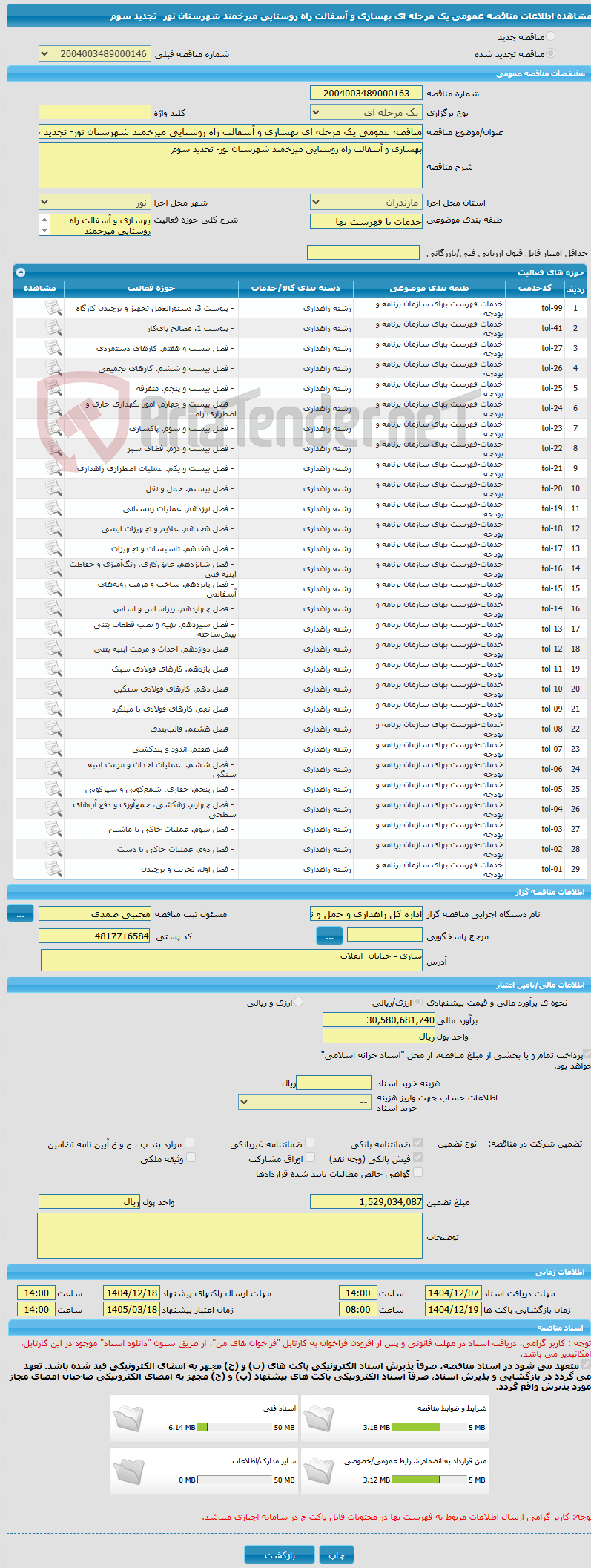
Task: Click the بازگشت button
Action: (280, 1555)
